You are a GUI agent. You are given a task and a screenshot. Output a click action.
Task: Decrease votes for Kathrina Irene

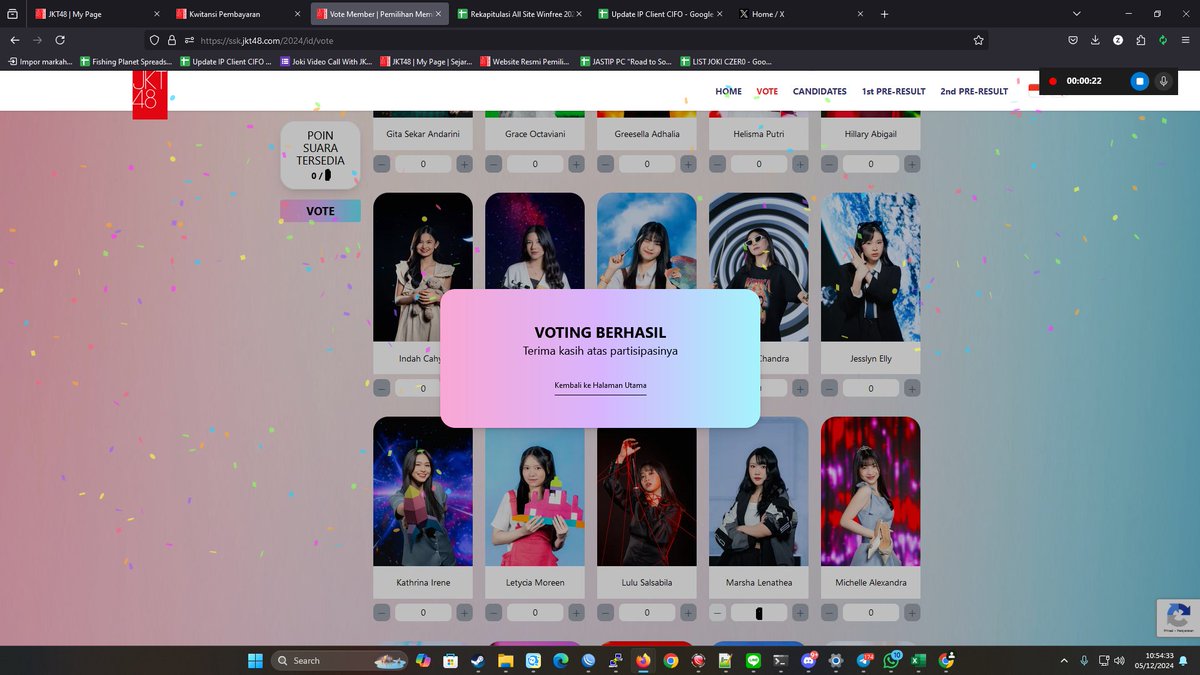point(382,612)
